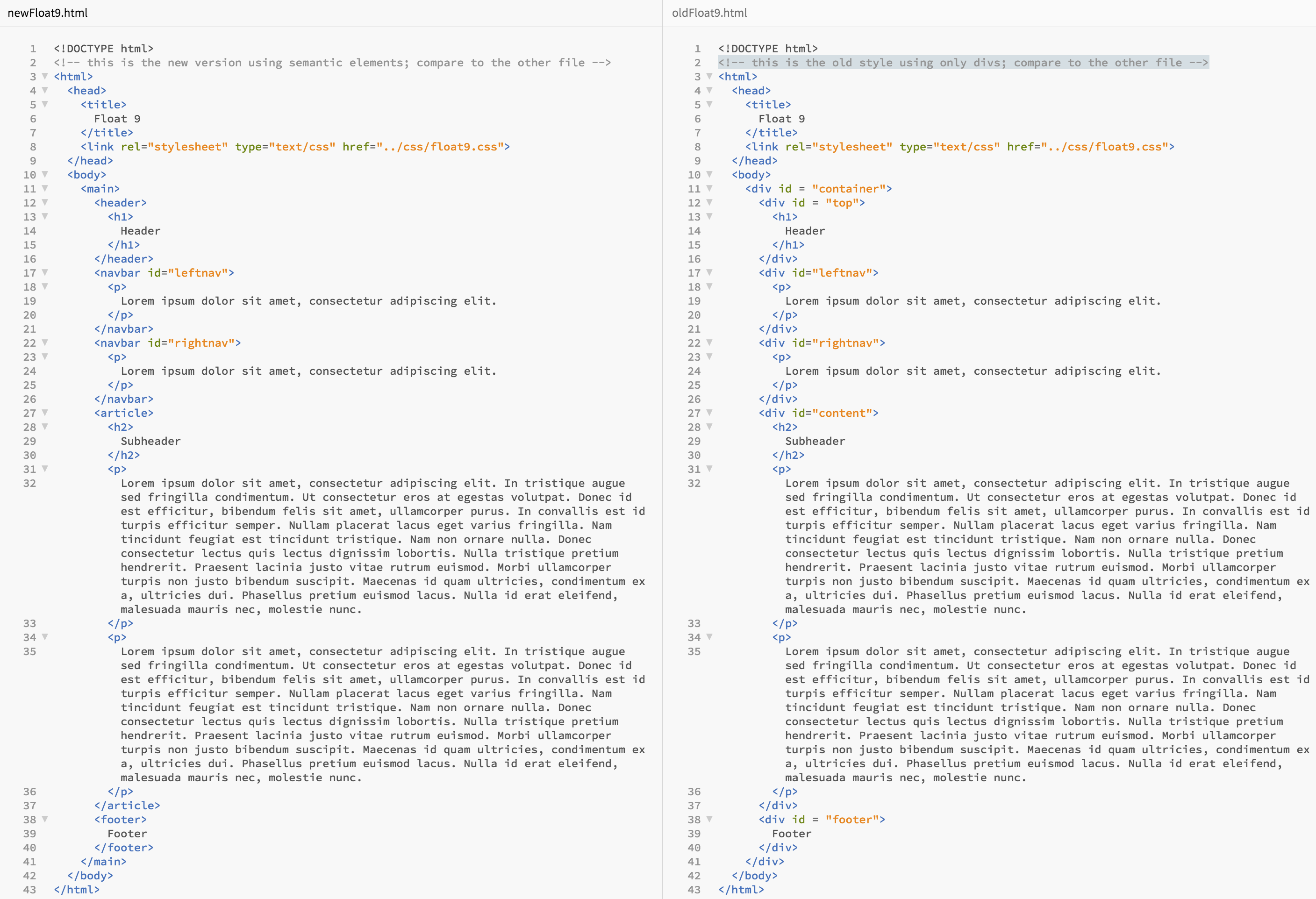Viewport: 1316px width, 899px height.
Task: Click the "rightnav" id value in oldFloat9.html
Action: [845, 343]
